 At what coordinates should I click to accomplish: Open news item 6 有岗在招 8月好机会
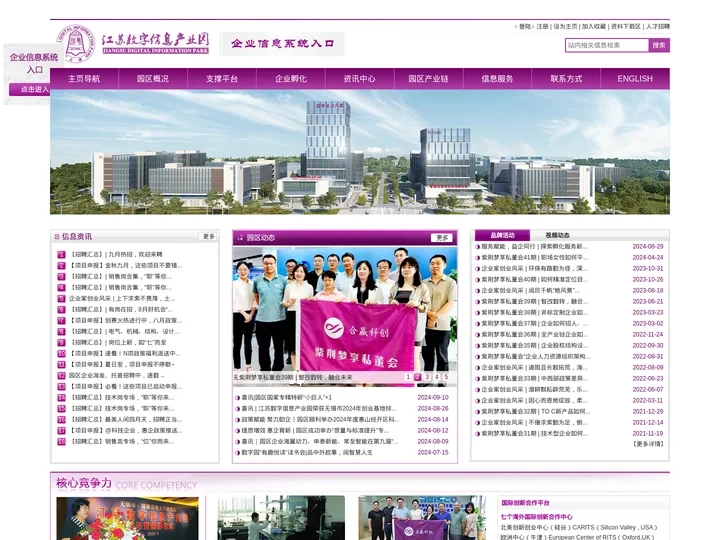tap(121, 309)
